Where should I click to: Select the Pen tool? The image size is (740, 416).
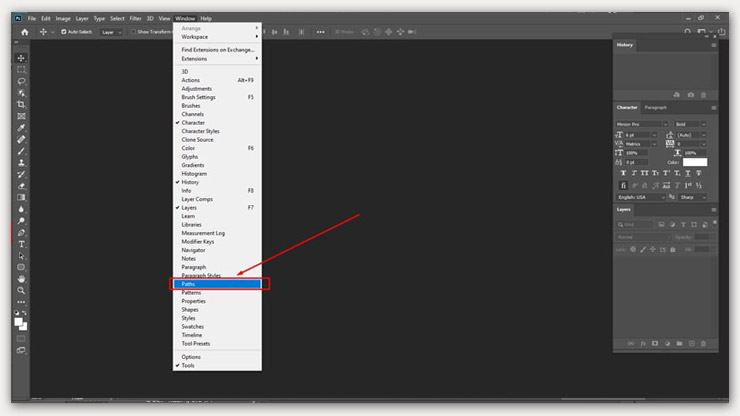coord(21,232)
